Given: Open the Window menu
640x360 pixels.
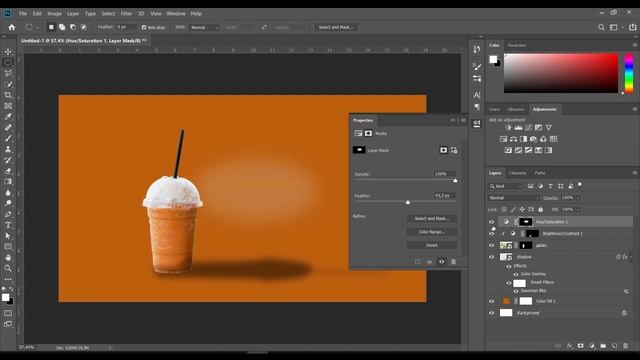Looking at the screenshot, I should tap(176, 13).
